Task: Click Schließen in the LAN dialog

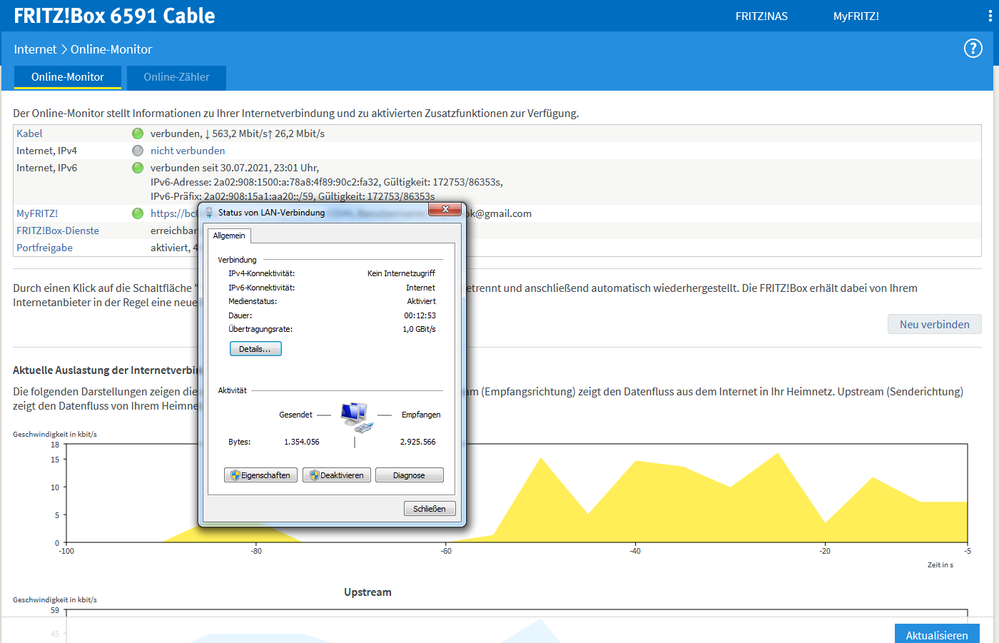Action: pos(429,509)
